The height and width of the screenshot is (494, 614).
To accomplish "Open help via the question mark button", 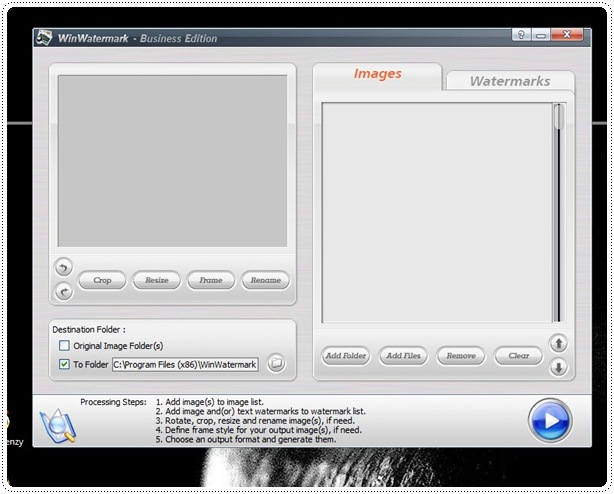I will (521, 35).
